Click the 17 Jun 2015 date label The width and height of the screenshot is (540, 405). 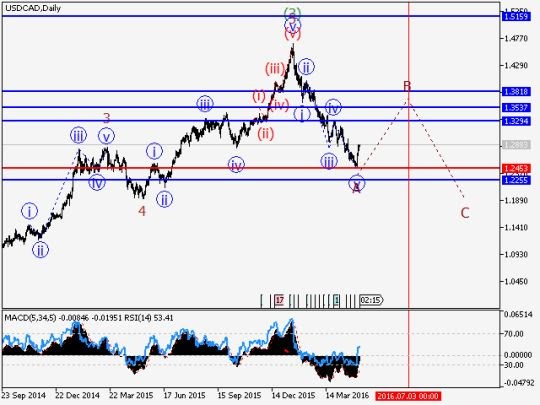(185, 395)
